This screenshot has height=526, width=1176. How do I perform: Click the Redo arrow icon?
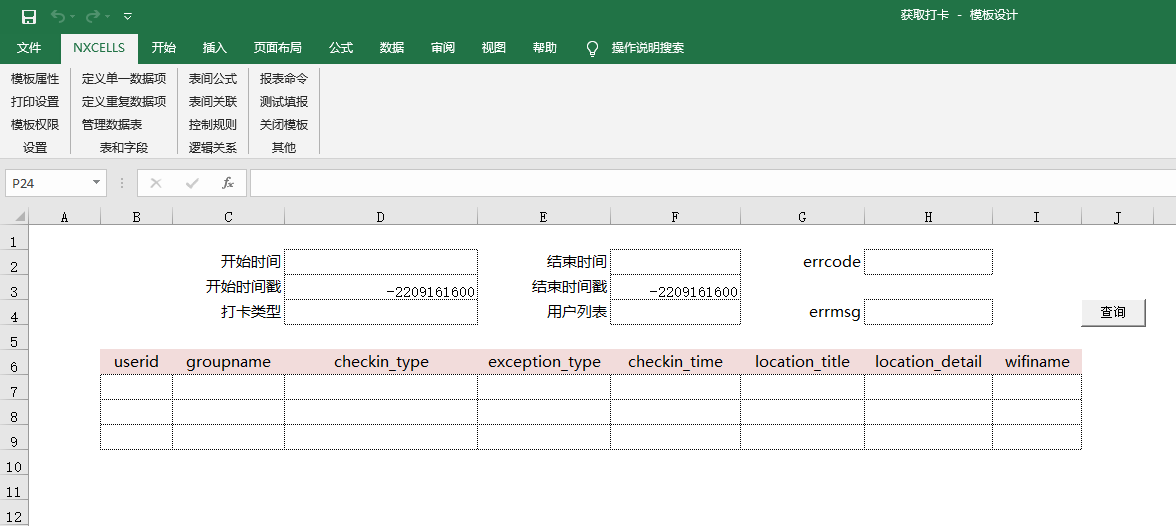tap(93, 16)
